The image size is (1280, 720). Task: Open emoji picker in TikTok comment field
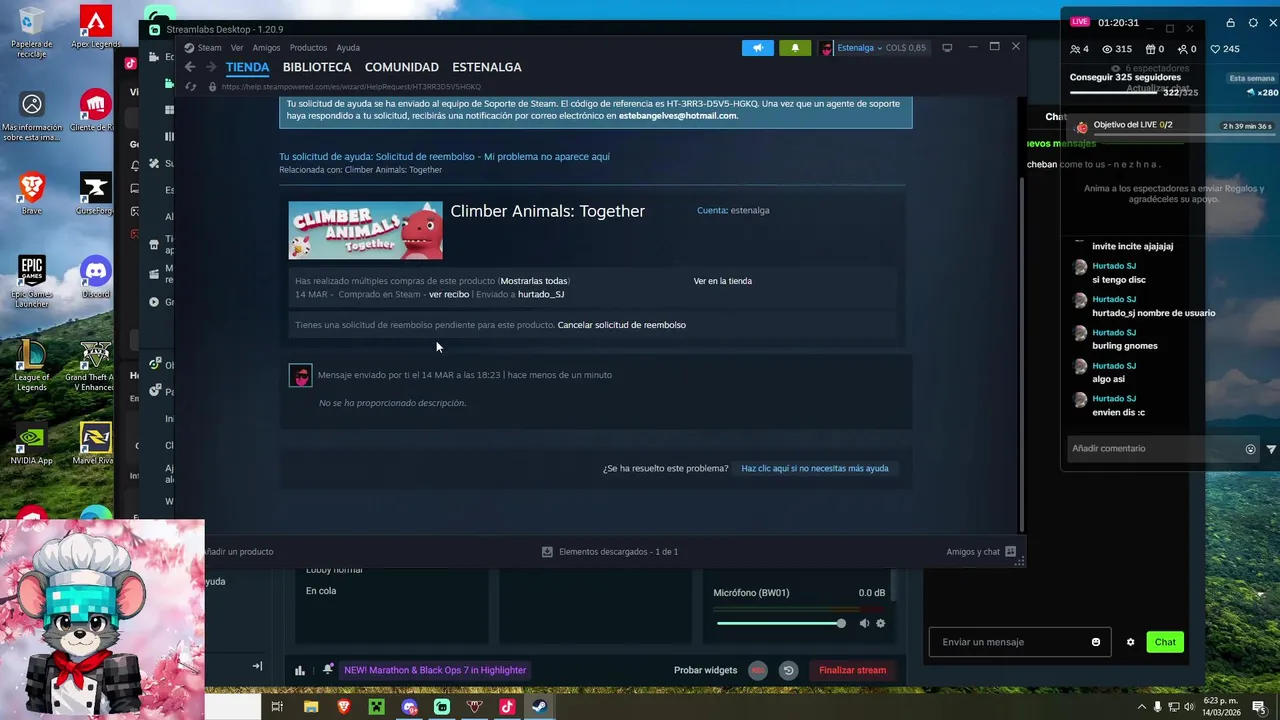pos(1250,449)
